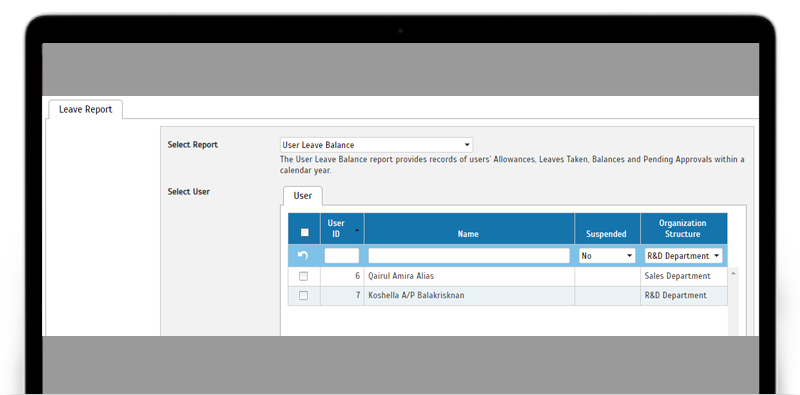Click User ID cell showing 6
This screenshot has height=395, width=800.
click(x=342, y=276)
